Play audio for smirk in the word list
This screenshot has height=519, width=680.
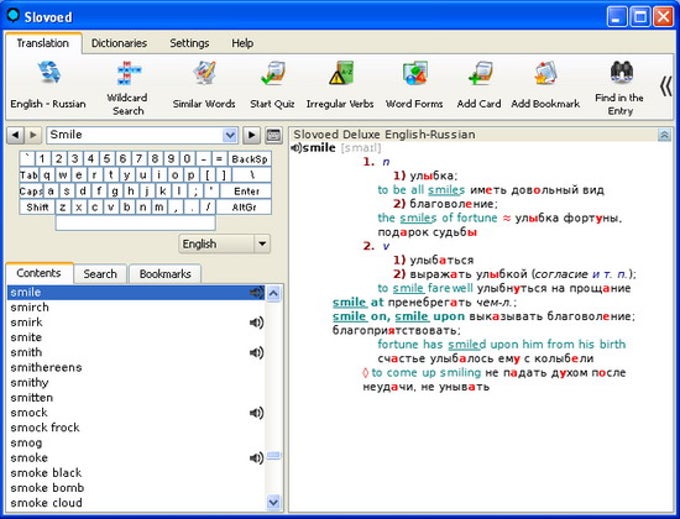tap(256, 323)
